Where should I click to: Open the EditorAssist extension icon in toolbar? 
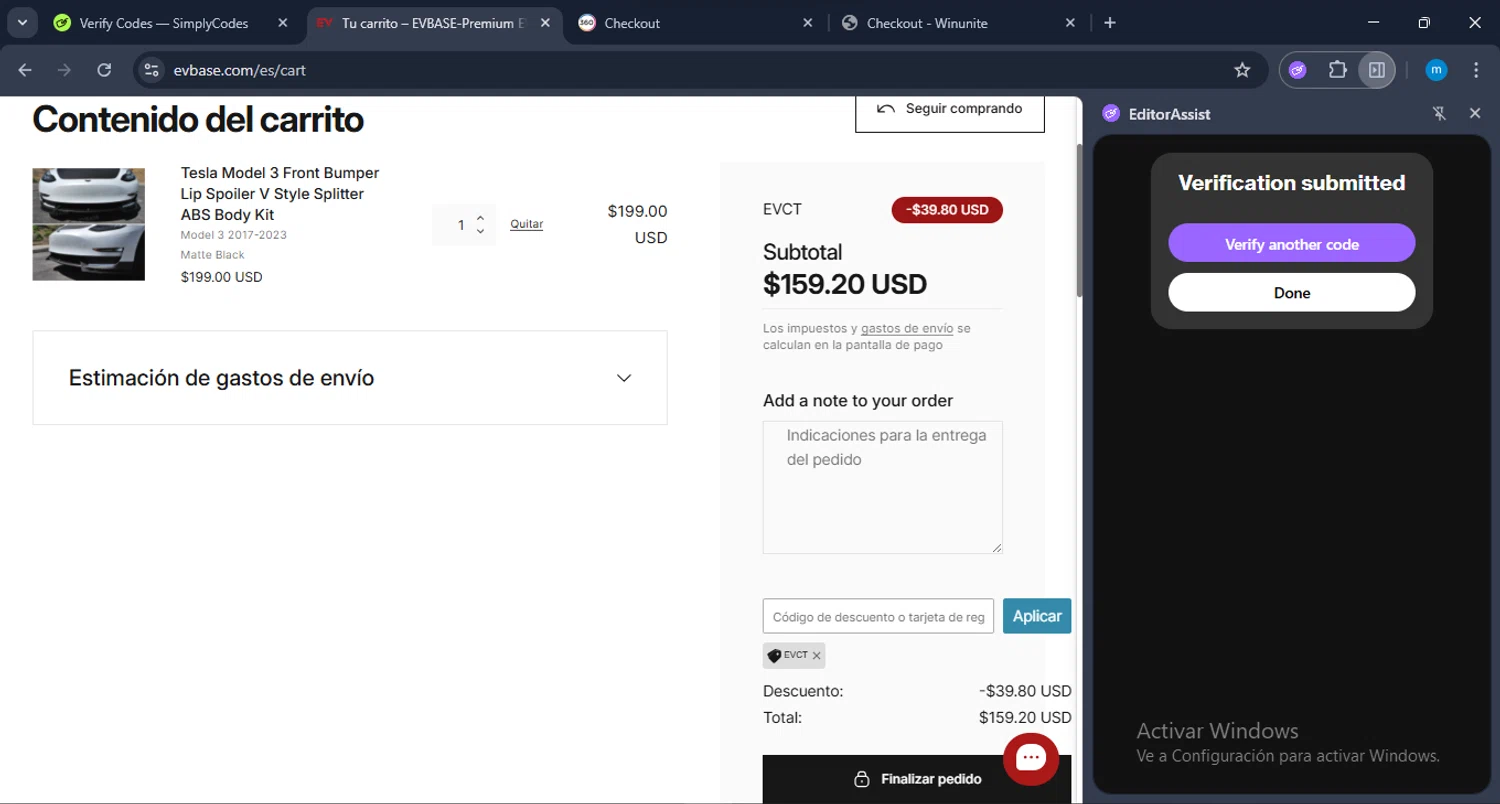pyautogui.click(x=1298, y=70)
